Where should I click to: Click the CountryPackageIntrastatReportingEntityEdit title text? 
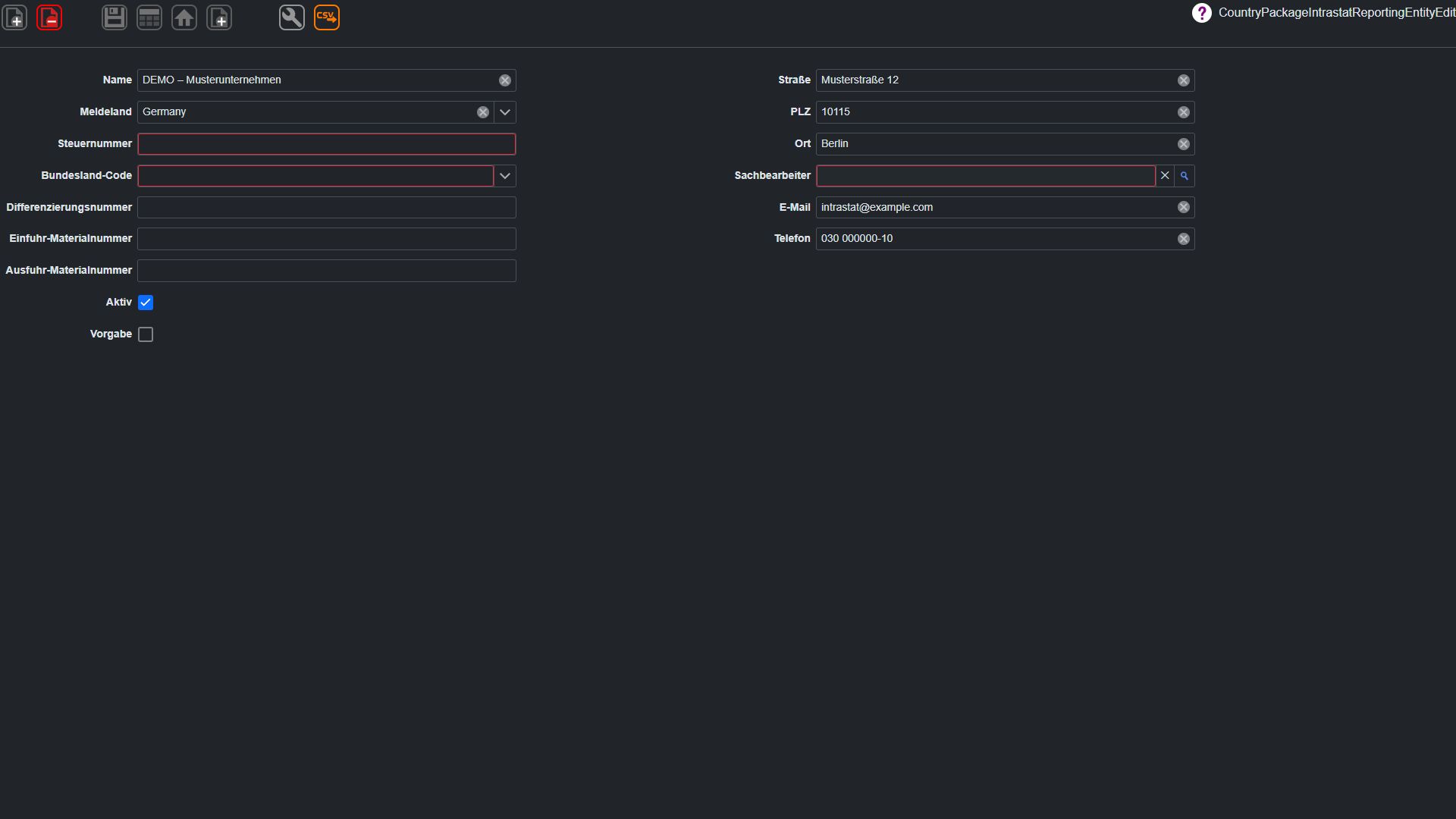tap(1337, 13)
